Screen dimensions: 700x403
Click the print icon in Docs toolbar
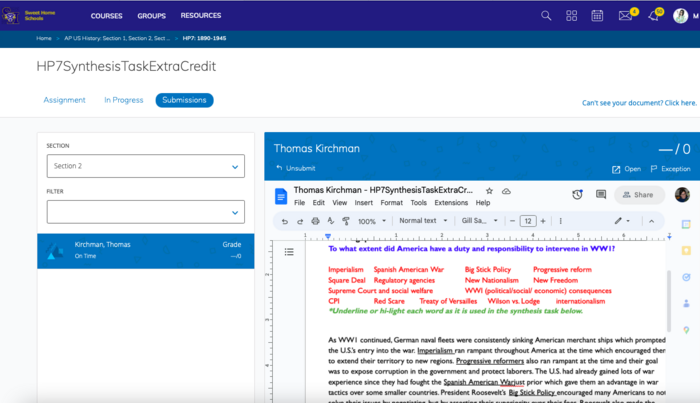pos(316,221)
